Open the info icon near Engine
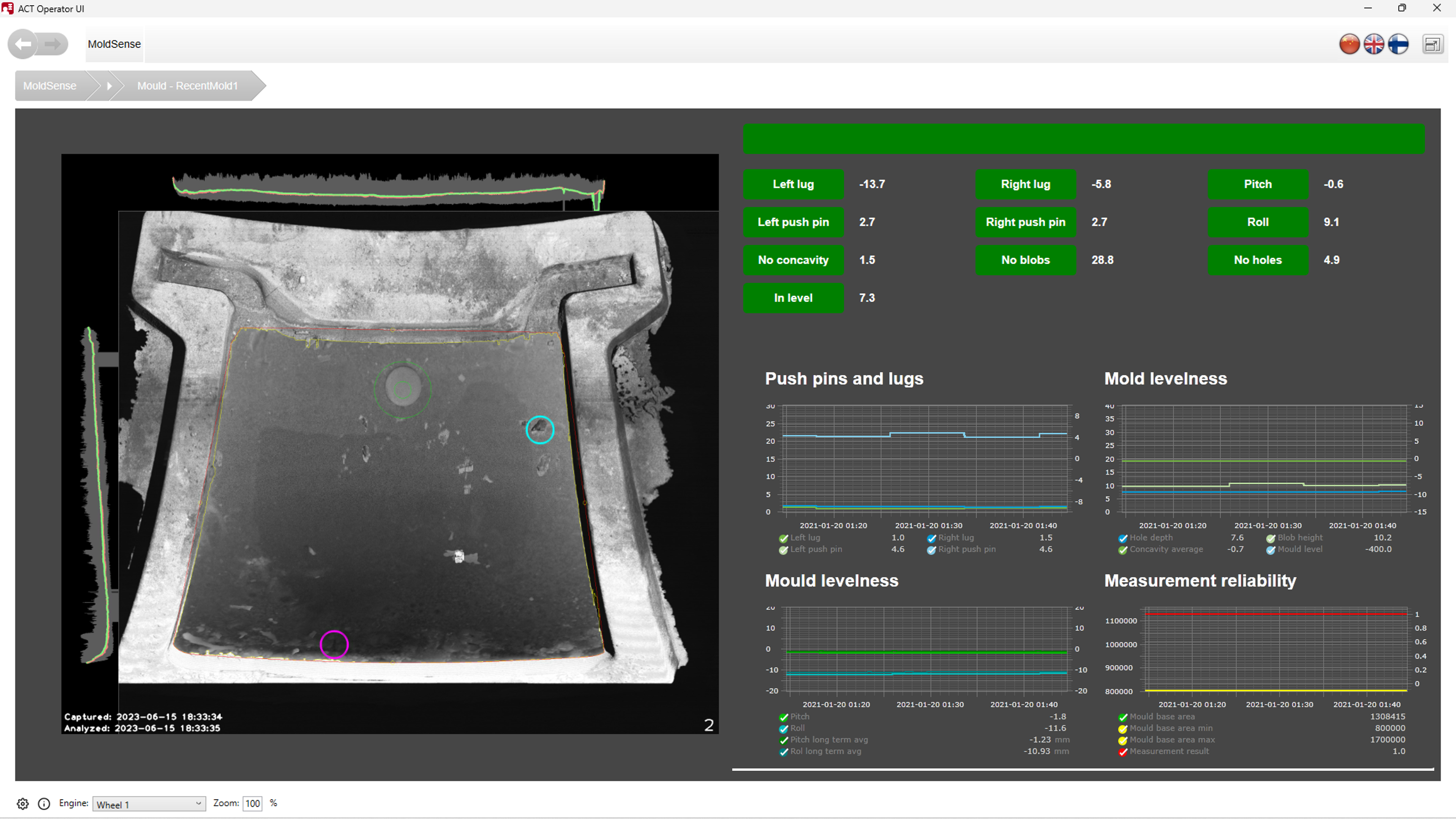The height and width of the screenshot is (819, 1456). pos(44,803)
